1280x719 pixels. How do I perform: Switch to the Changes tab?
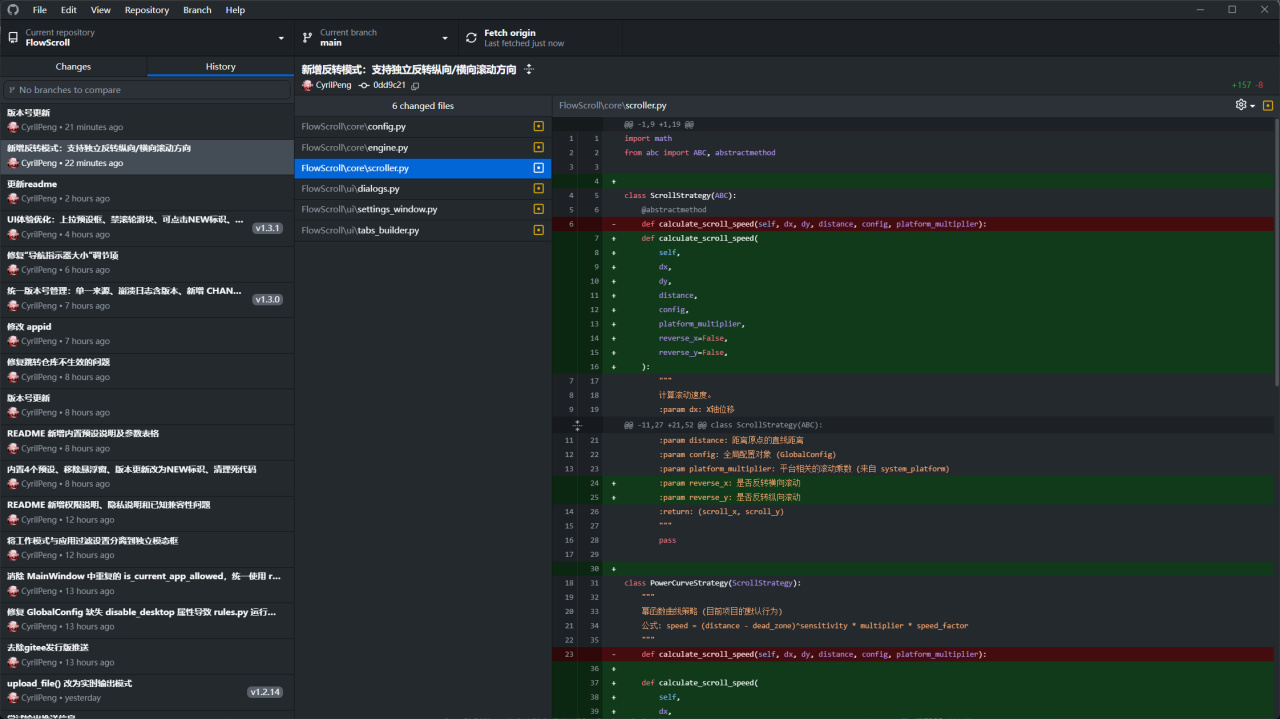(73, 67)
